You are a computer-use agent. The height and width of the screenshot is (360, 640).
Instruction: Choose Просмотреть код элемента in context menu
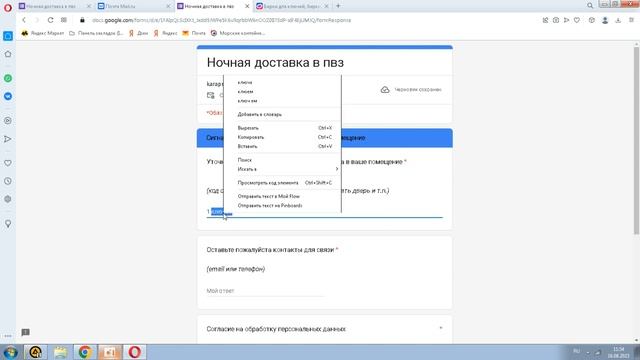point(282,183)
